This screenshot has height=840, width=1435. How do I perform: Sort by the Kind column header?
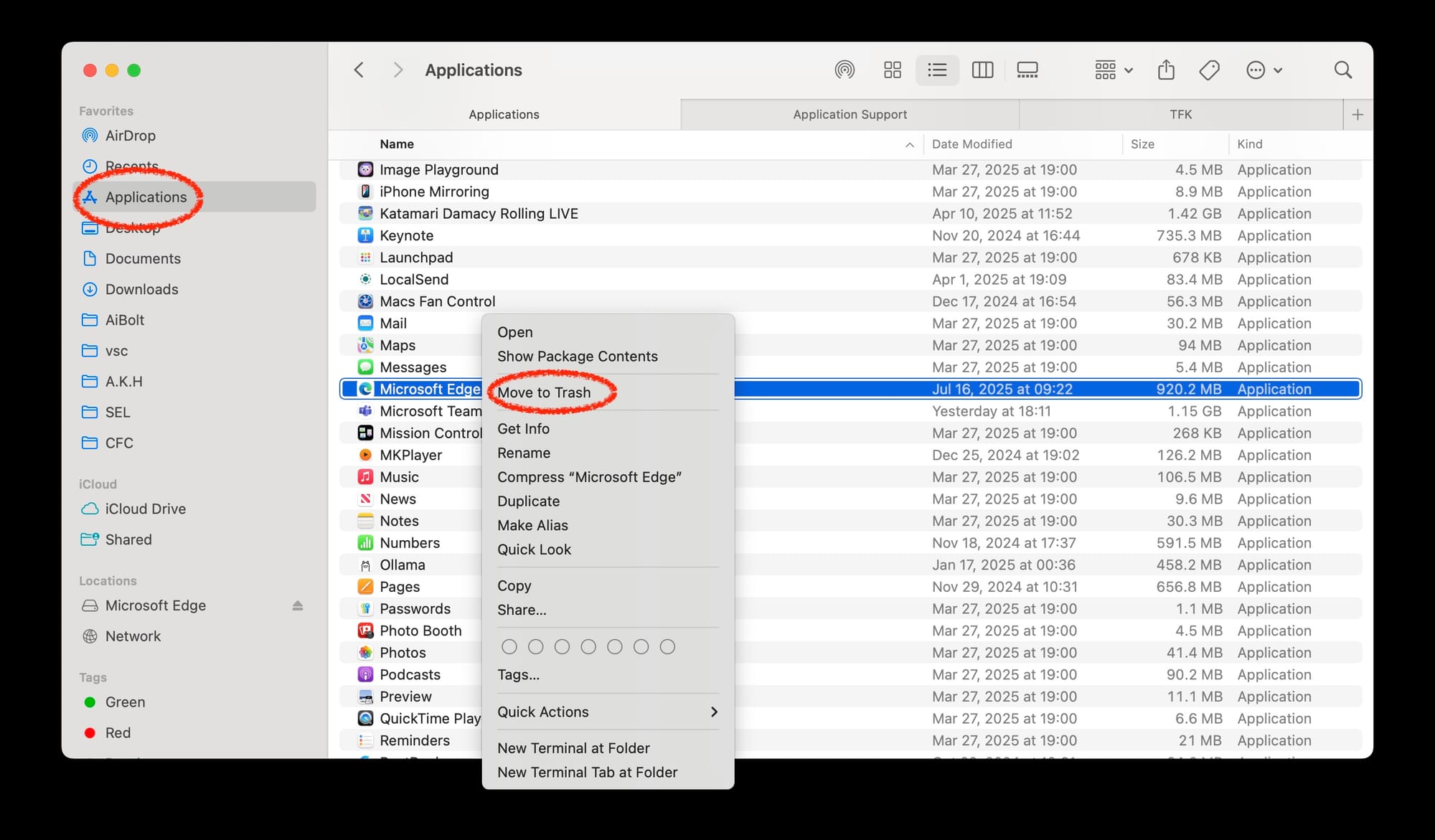pos(1249,144)
